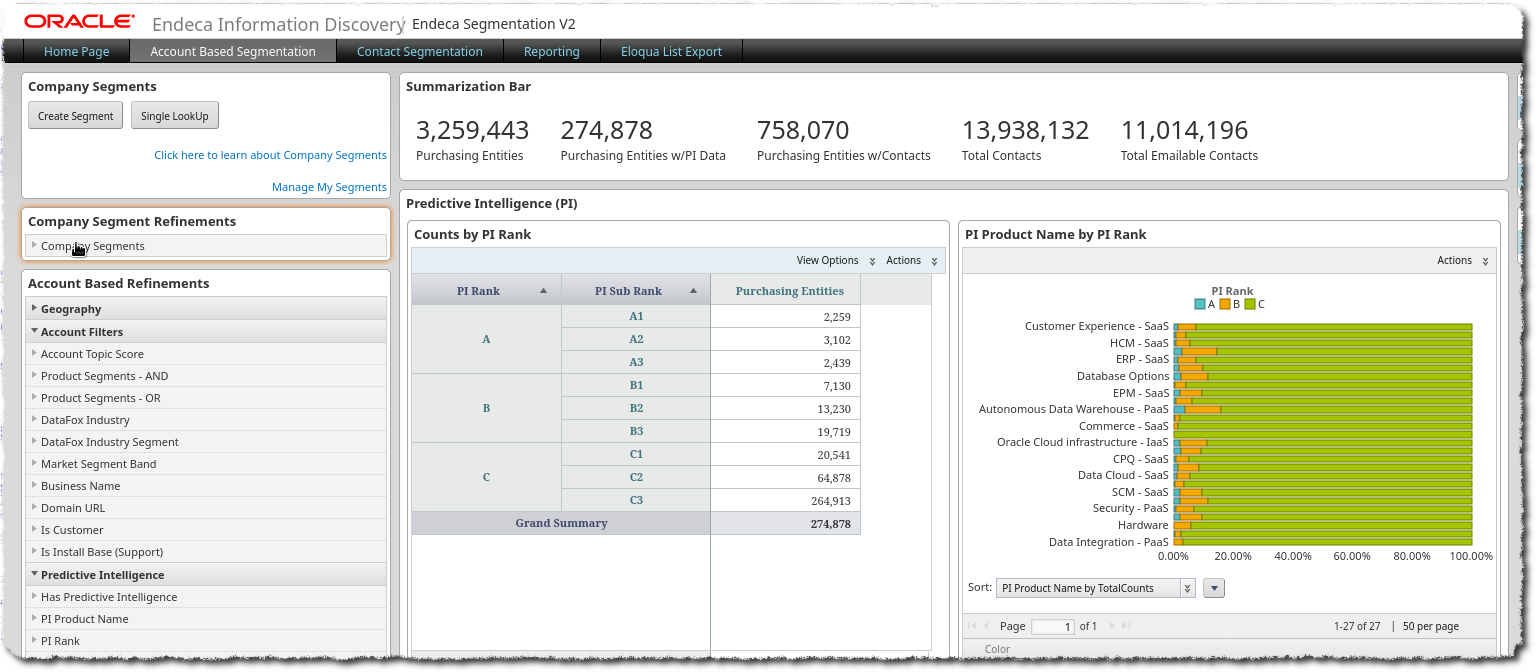Toggle sort order on the PI Rank column

(x=540, y=290)
